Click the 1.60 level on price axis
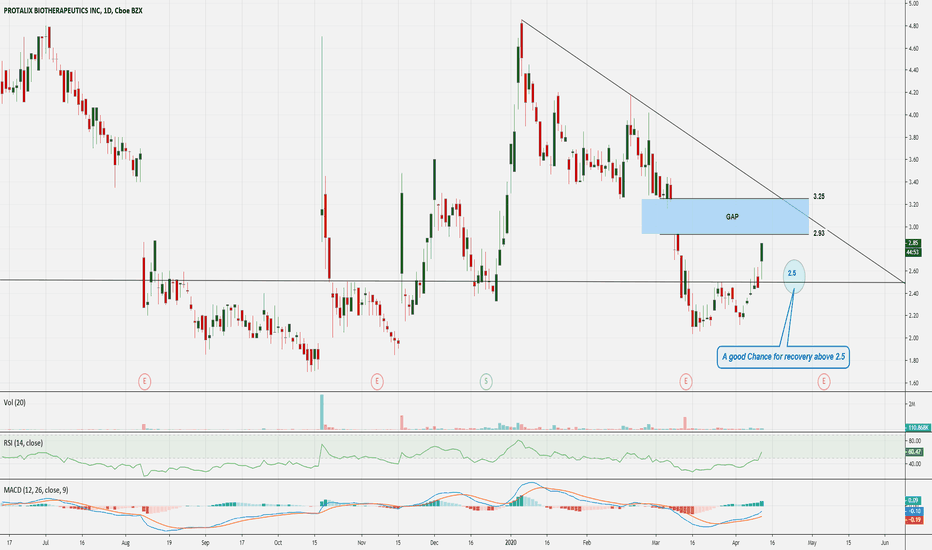 point(913,383)
